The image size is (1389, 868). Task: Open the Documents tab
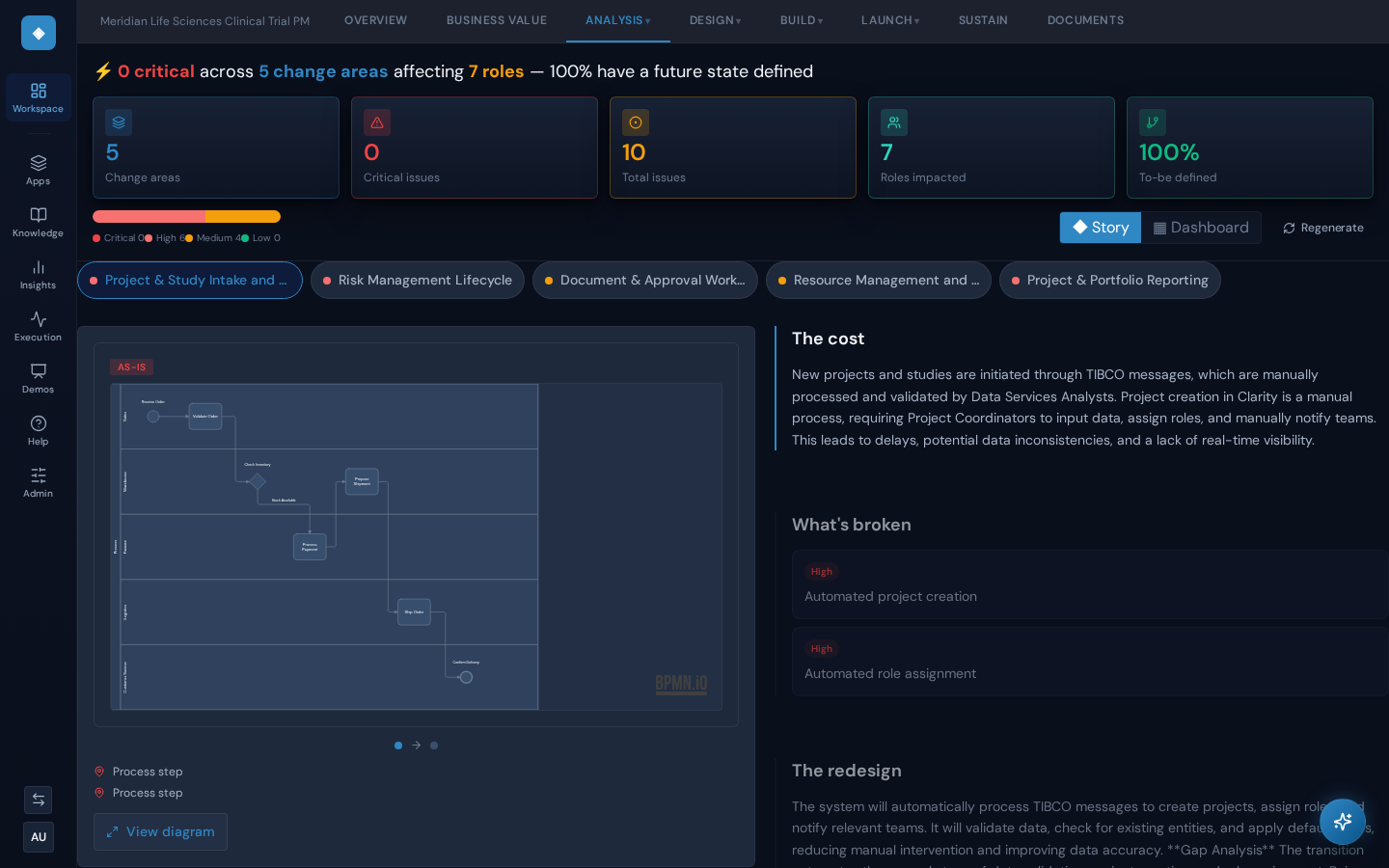pos(1086,20)
